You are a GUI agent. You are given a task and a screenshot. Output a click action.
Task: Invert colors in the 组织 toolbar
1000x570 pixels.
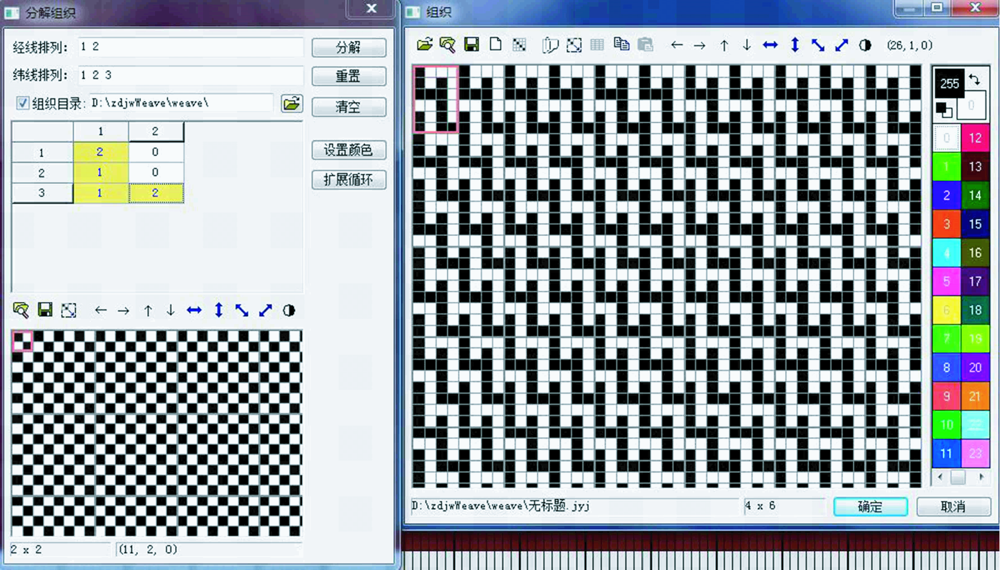click(865, 45)
